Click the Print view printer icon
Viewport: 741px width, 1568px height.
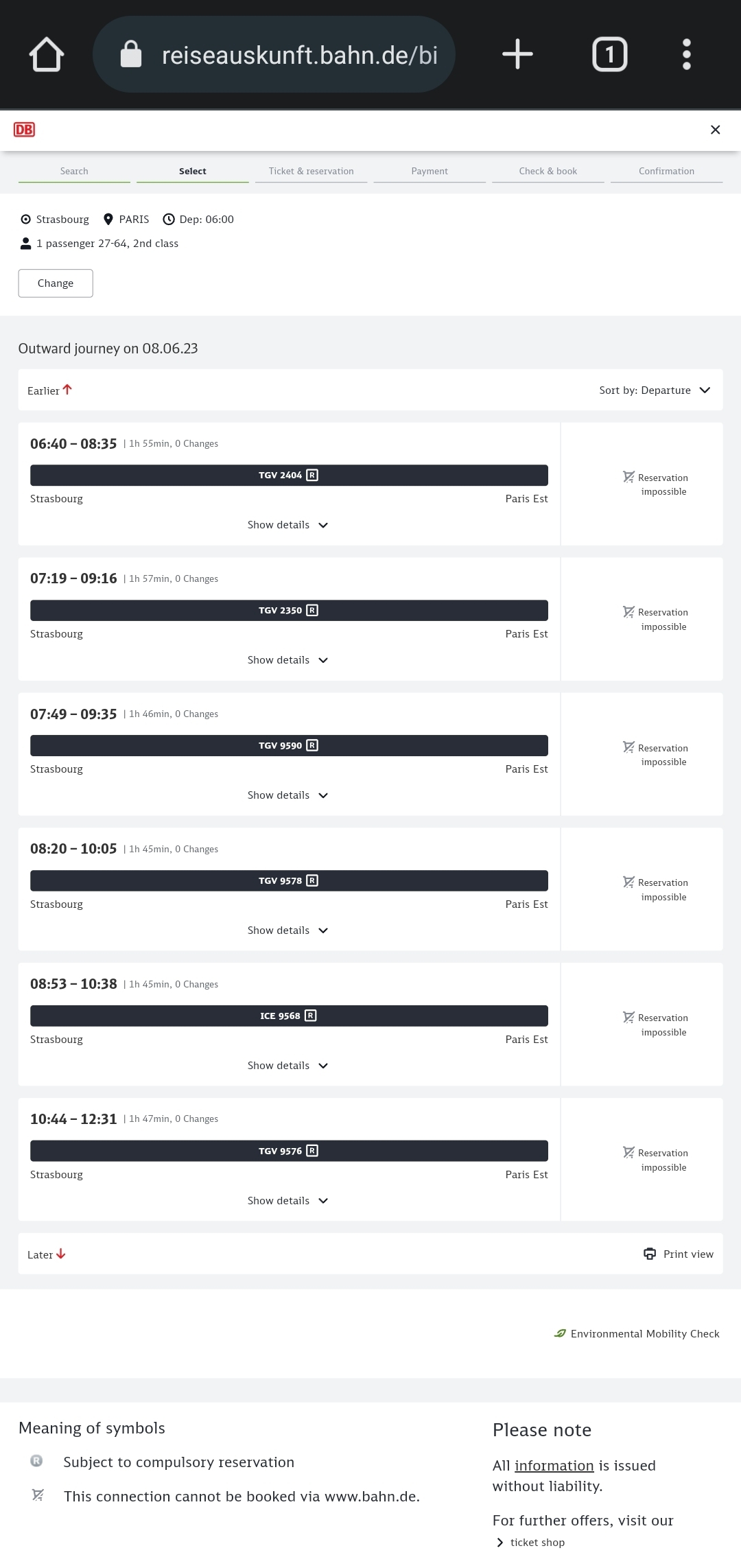coord(649,1254)
